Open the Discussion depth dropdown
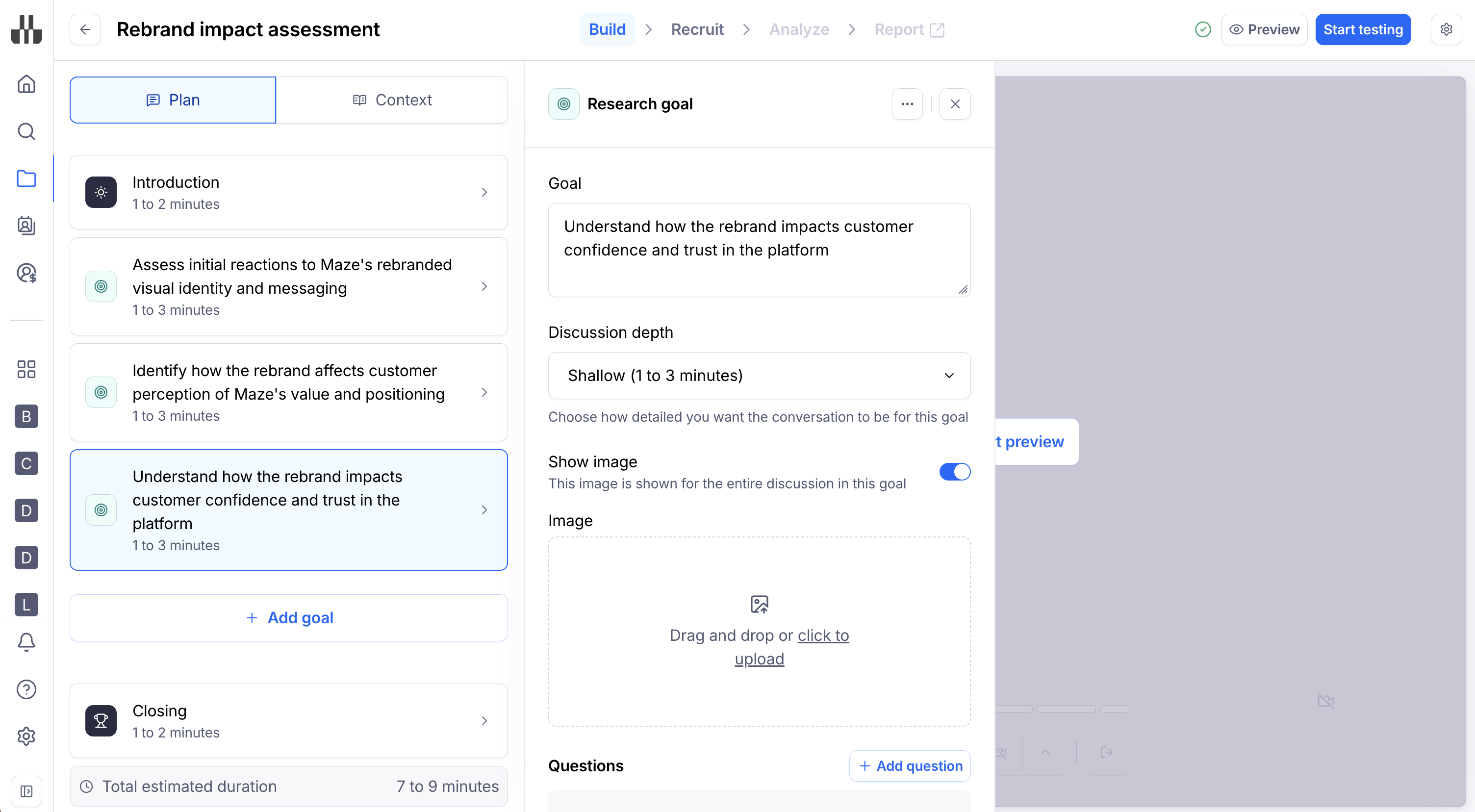 point(759,376)
